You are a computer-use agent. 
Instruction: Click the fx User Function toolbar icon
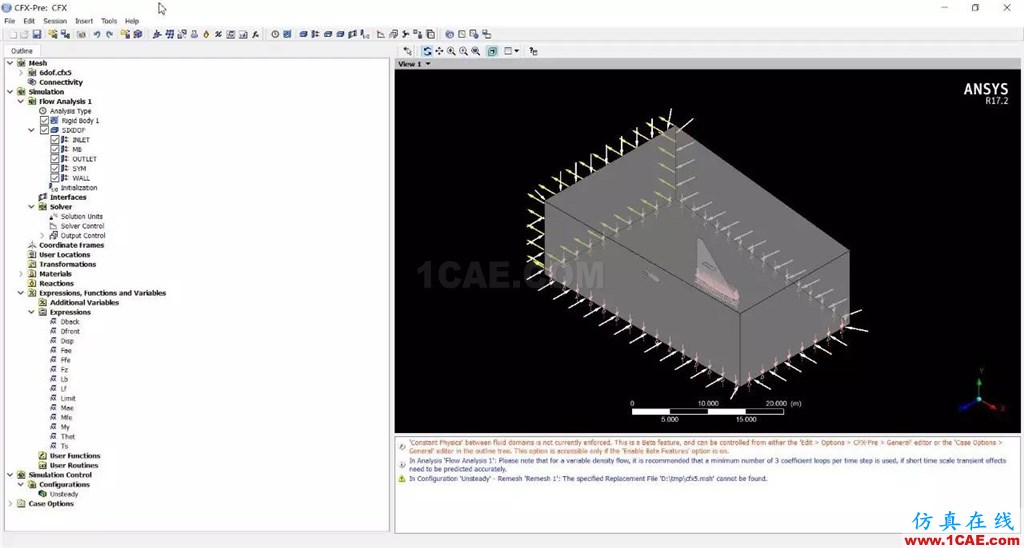coord(255,34)
